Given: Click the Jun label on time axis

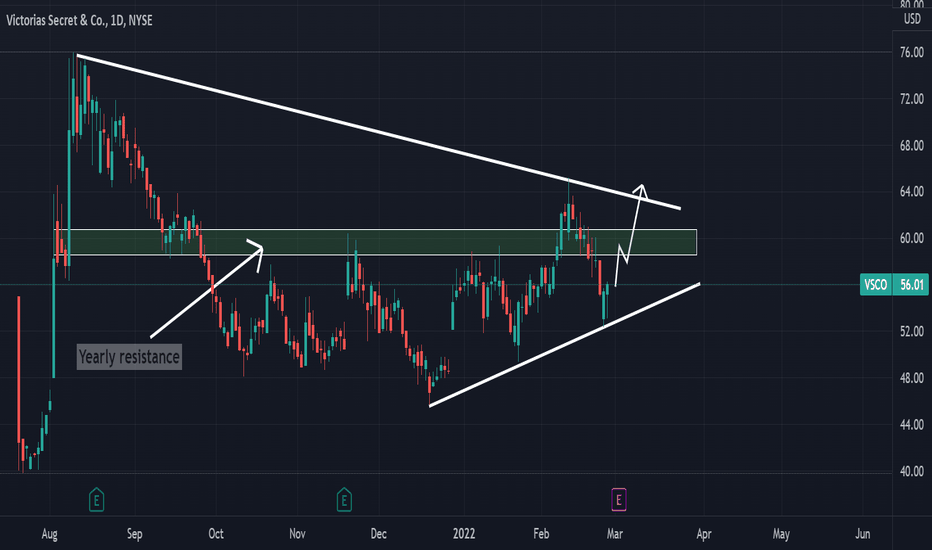Looking at the screenshot, I should click(x=862, y=534).
